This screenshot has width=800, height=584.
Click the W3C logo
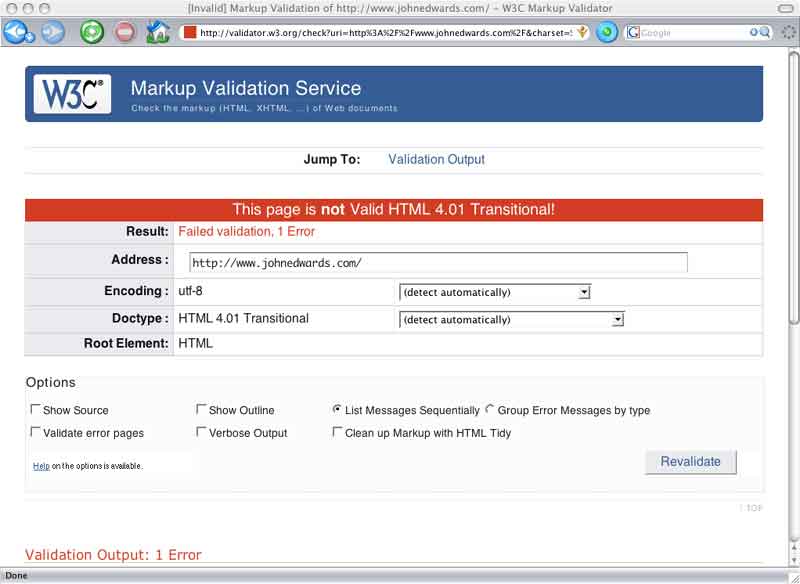pyautogui.click(x=72, y=94)
